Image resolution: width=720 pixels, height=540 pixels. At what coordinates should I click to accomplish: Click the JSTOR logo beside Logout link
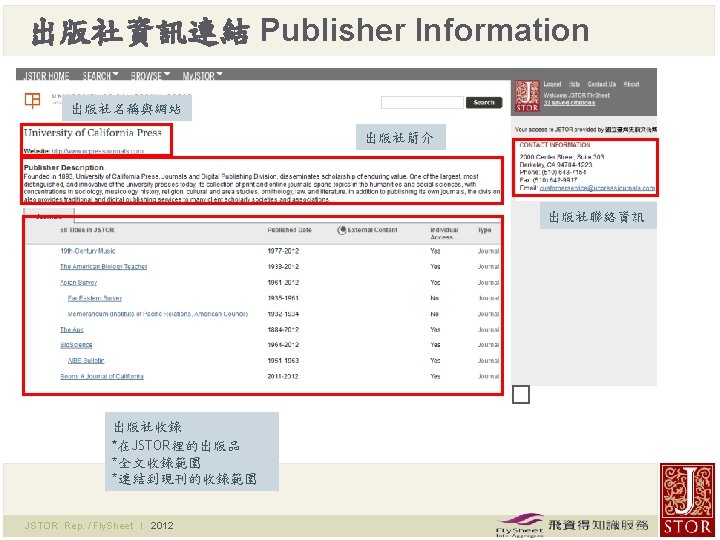[527, 96]
